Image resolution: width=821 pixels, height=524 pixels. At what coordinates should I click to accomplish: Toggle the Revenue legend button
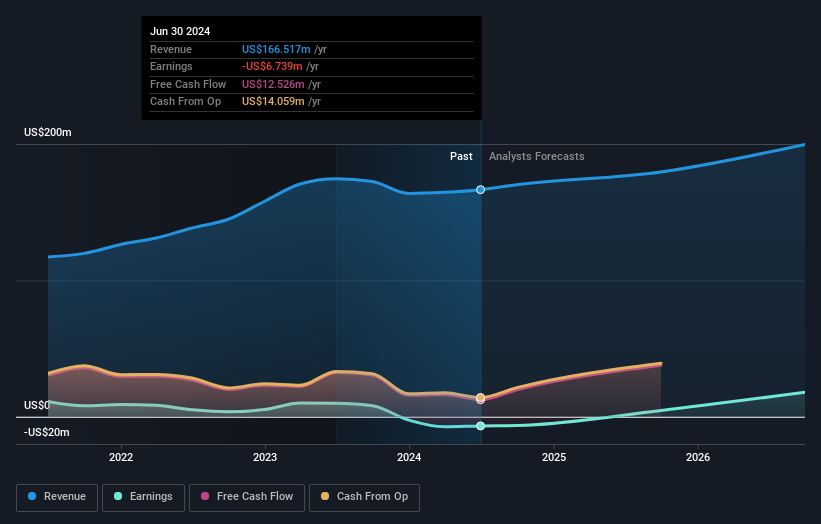tap(57, 497)
